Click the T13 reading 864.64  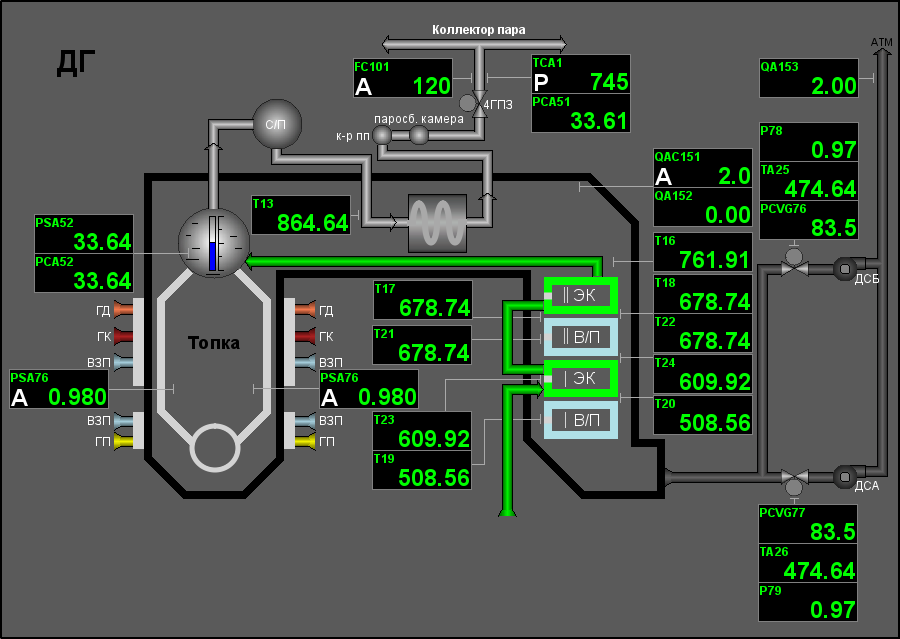pyautogui.click(x=301, y=215)
